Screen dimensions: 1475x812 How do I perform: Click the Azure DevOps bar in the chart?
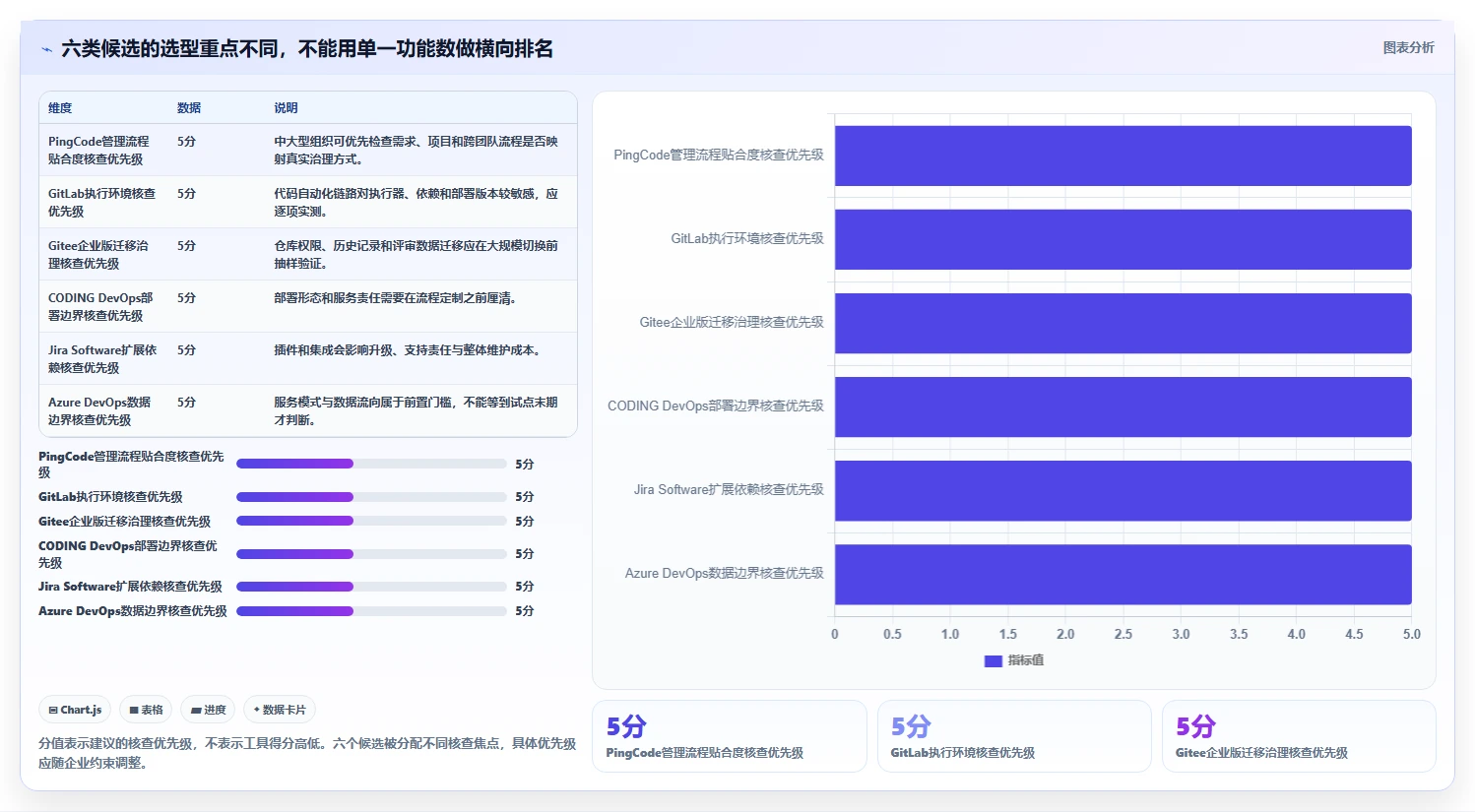1122,574
